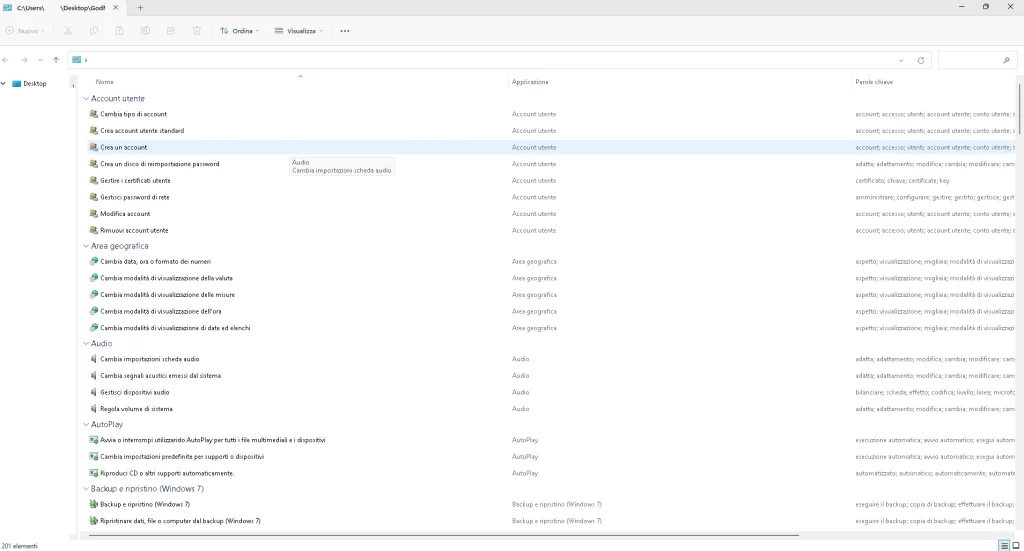Click the Copy icon in toolbar
1024x551 pixels.
[93, 31]
